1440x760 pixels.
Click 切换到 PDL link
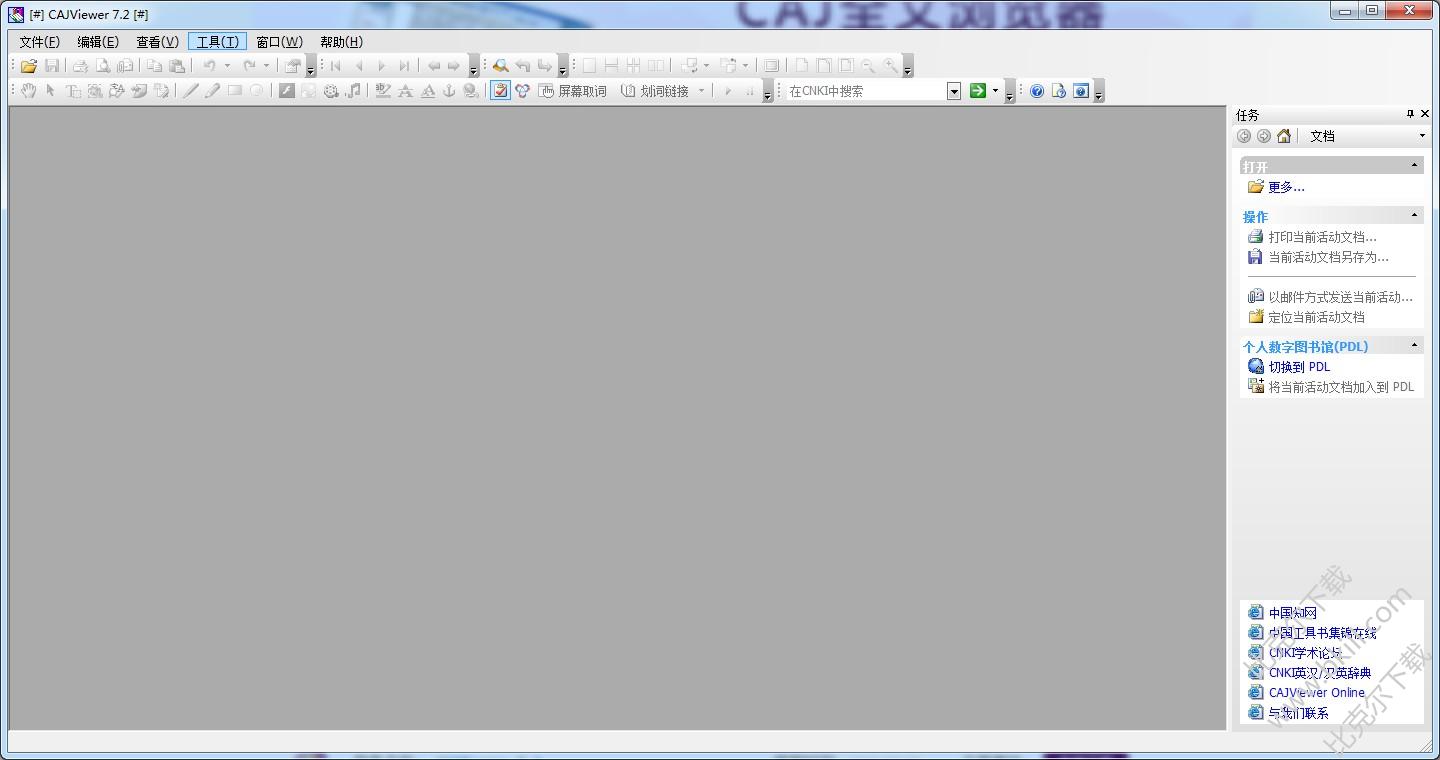pos(1299,367)
